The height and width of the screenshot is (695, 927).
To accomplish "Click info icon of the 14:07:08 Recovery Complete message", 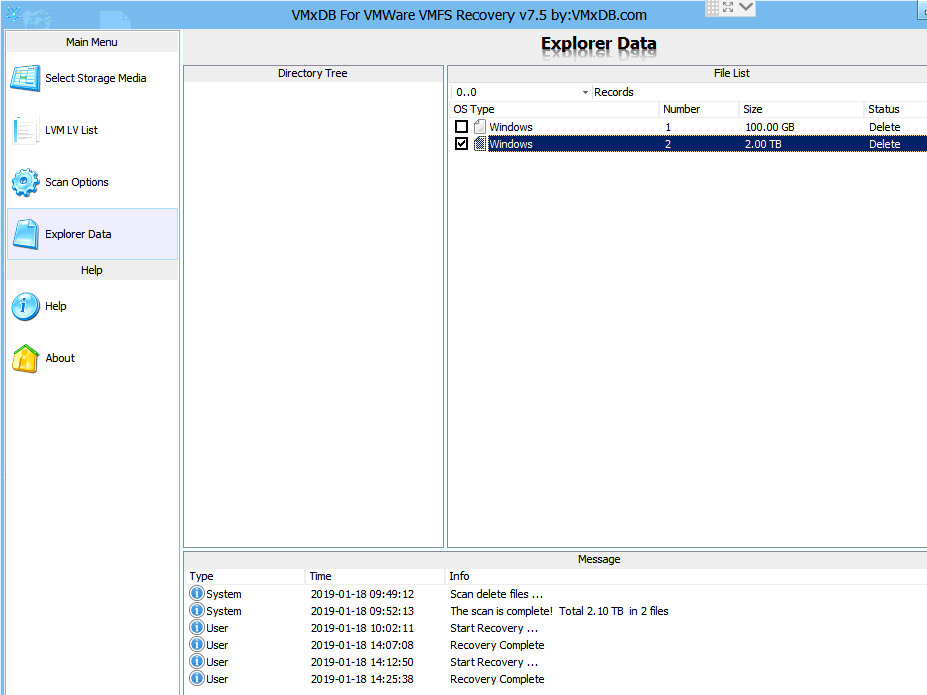I will [197, 644].
